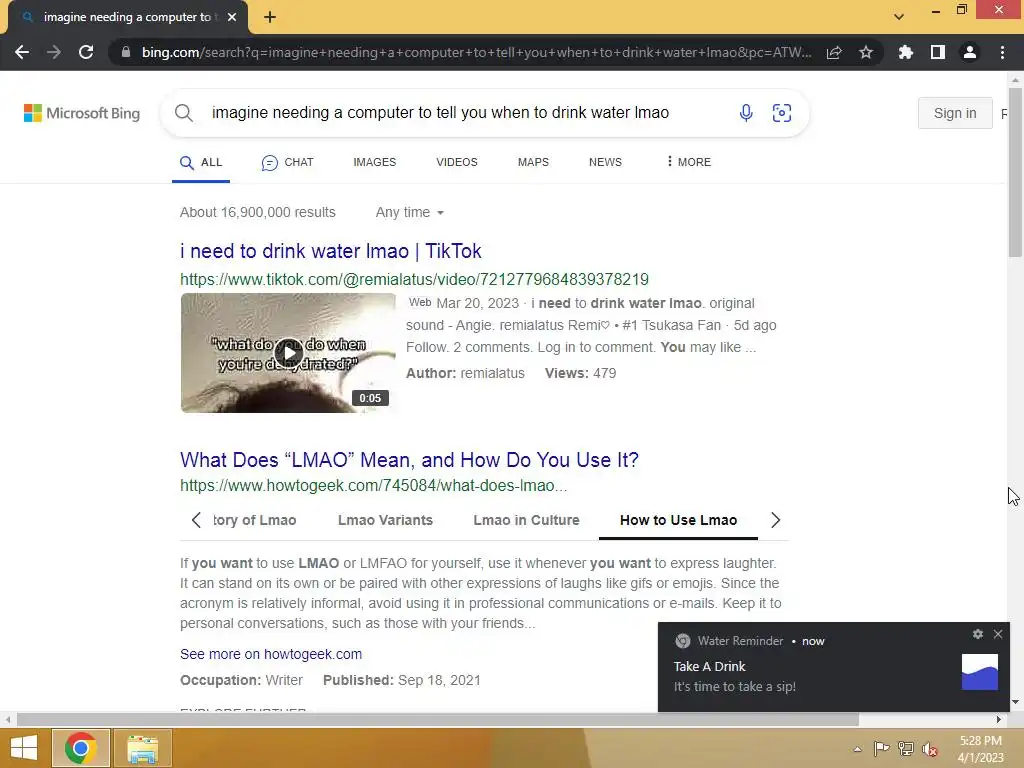Click the 'Take A Drink' notification title
The width and height of the screenshot is (1024, 768).
[709, 667]
